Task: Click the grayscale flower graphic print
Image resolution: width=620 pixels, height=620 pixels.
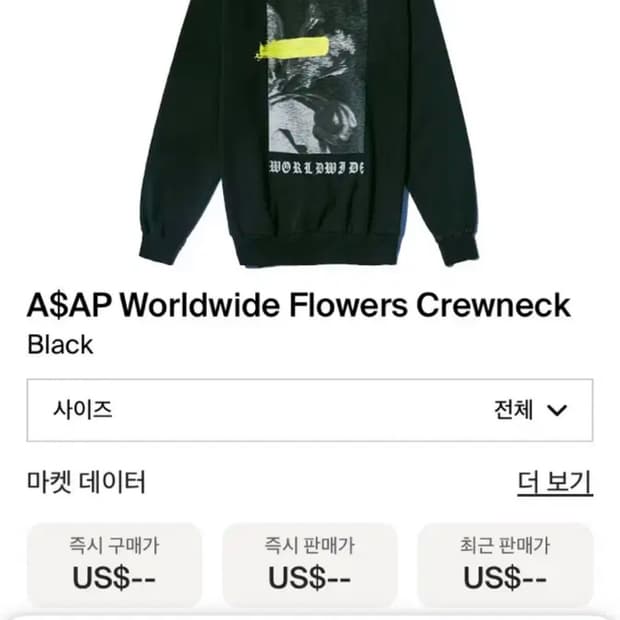Action: pyautogui.click(x=317, y=77)
